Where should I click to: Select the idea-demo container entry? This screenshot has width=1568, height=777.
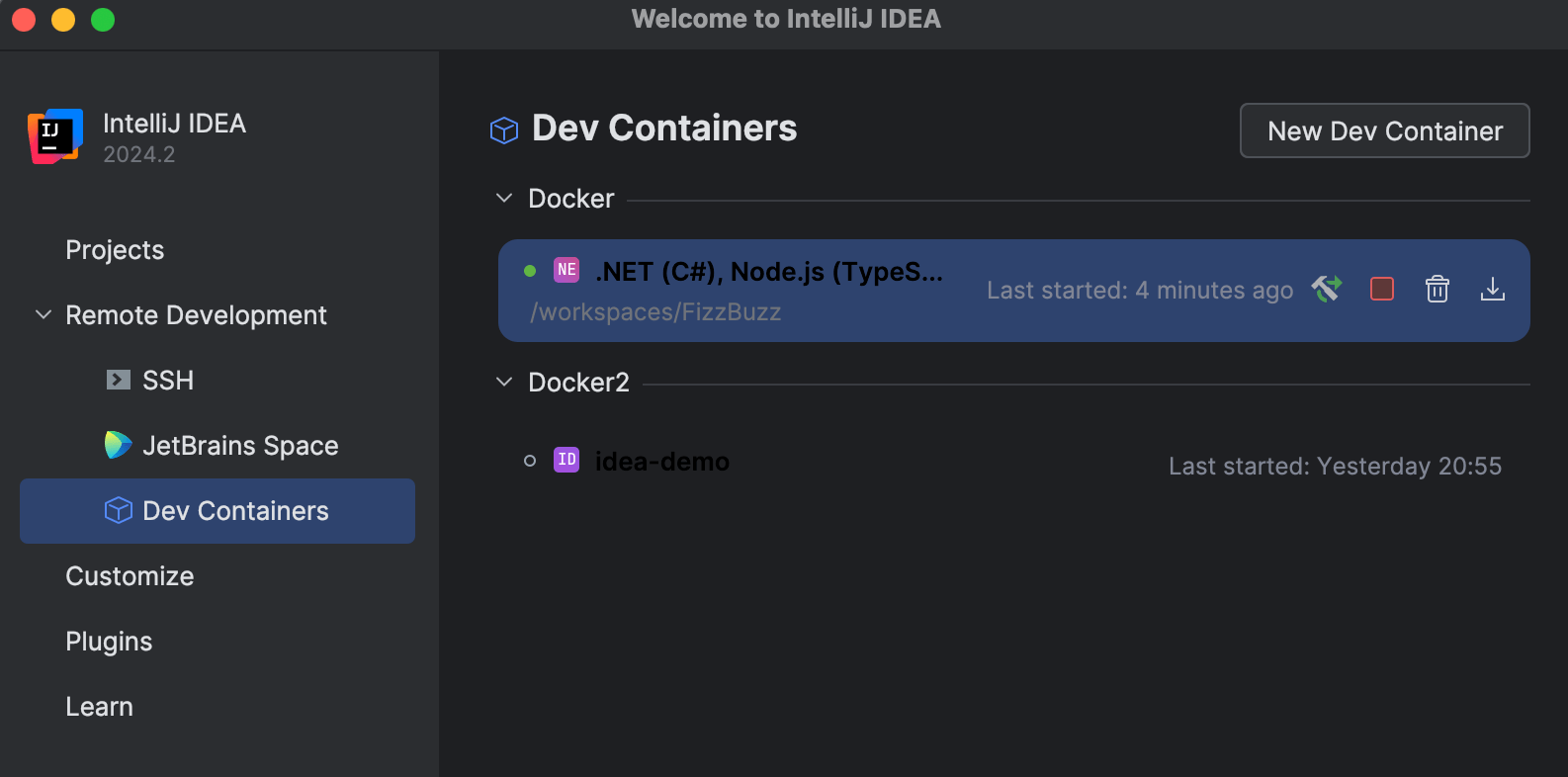(x=662, y=462)
